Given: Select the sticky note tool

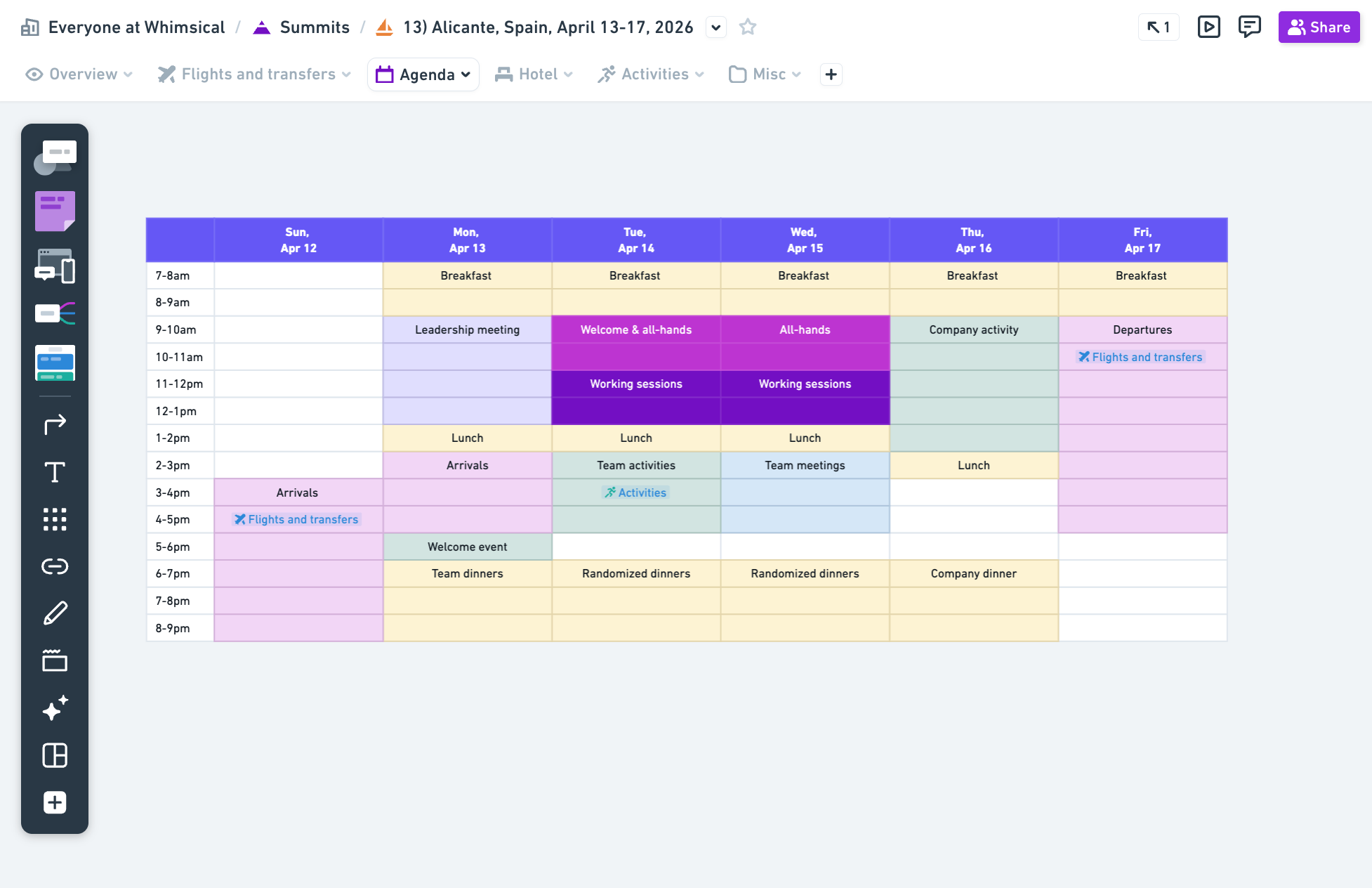Looking at the screenshot, I should (x=55, y=211).
